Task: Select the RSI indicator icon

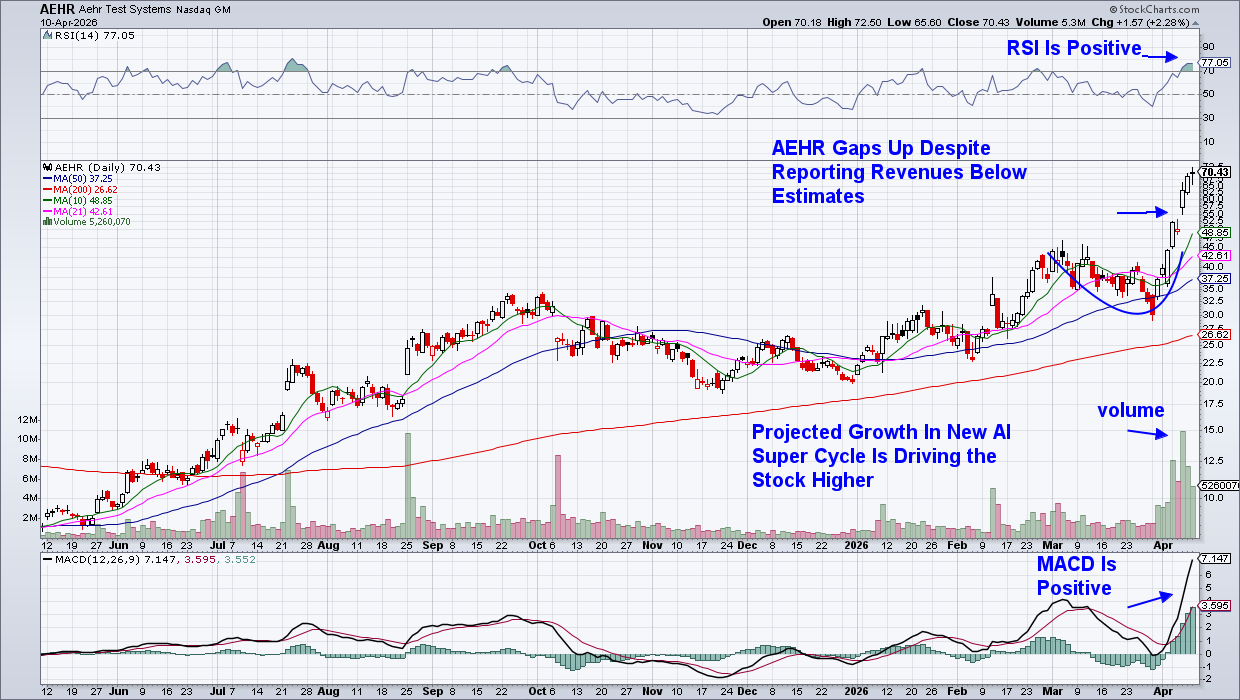Action: (48, 34)
